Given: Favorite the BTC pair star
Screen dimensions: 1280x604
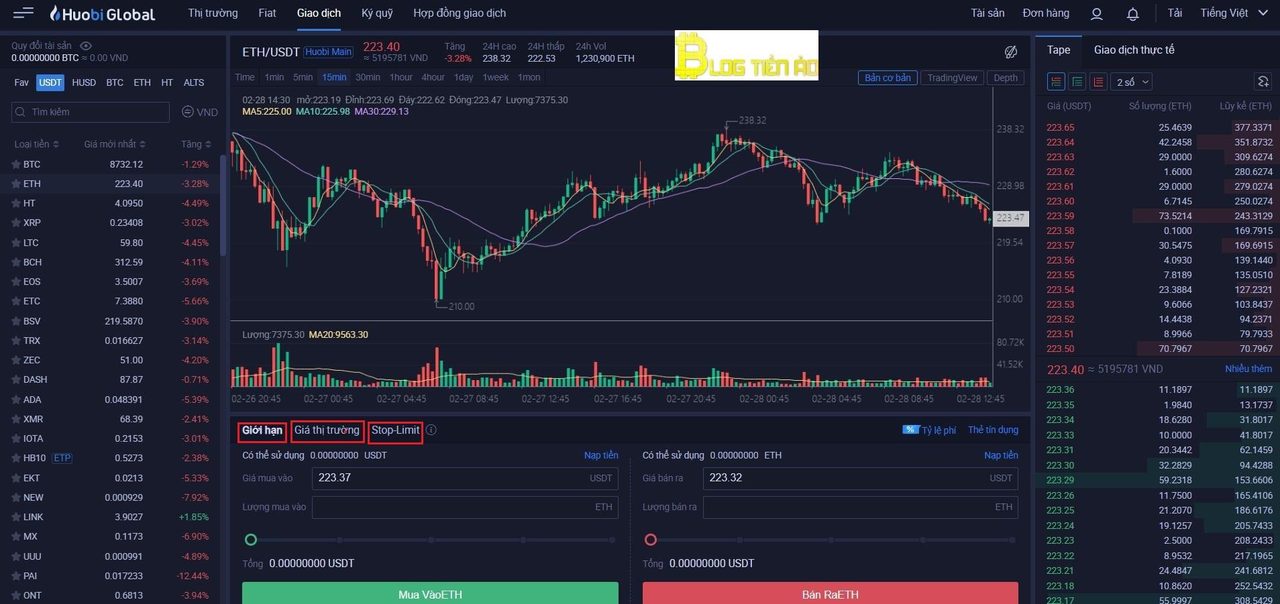Looking at the screenshot, I should coord(16,164).
